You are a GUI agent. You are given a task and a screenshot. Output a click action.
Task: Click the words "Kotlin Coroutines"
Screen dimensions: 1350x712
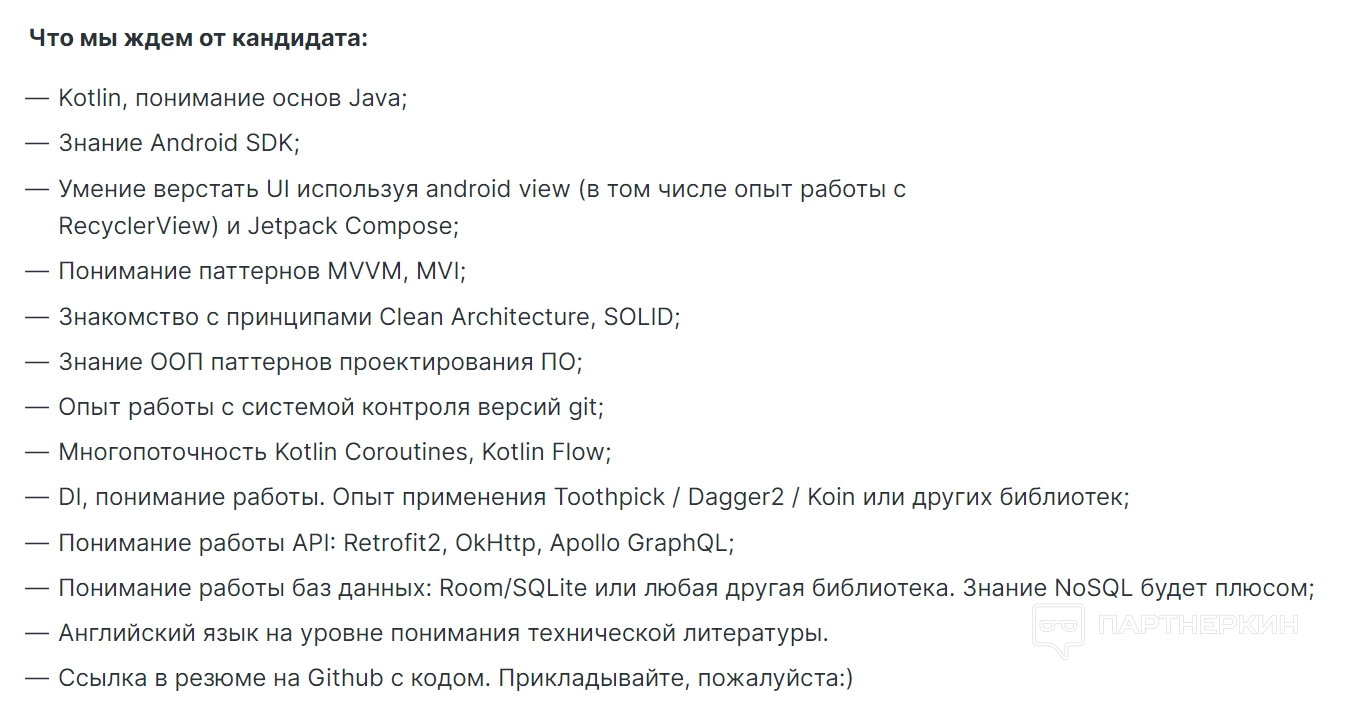pyautogui.click(x=371, y=452)
